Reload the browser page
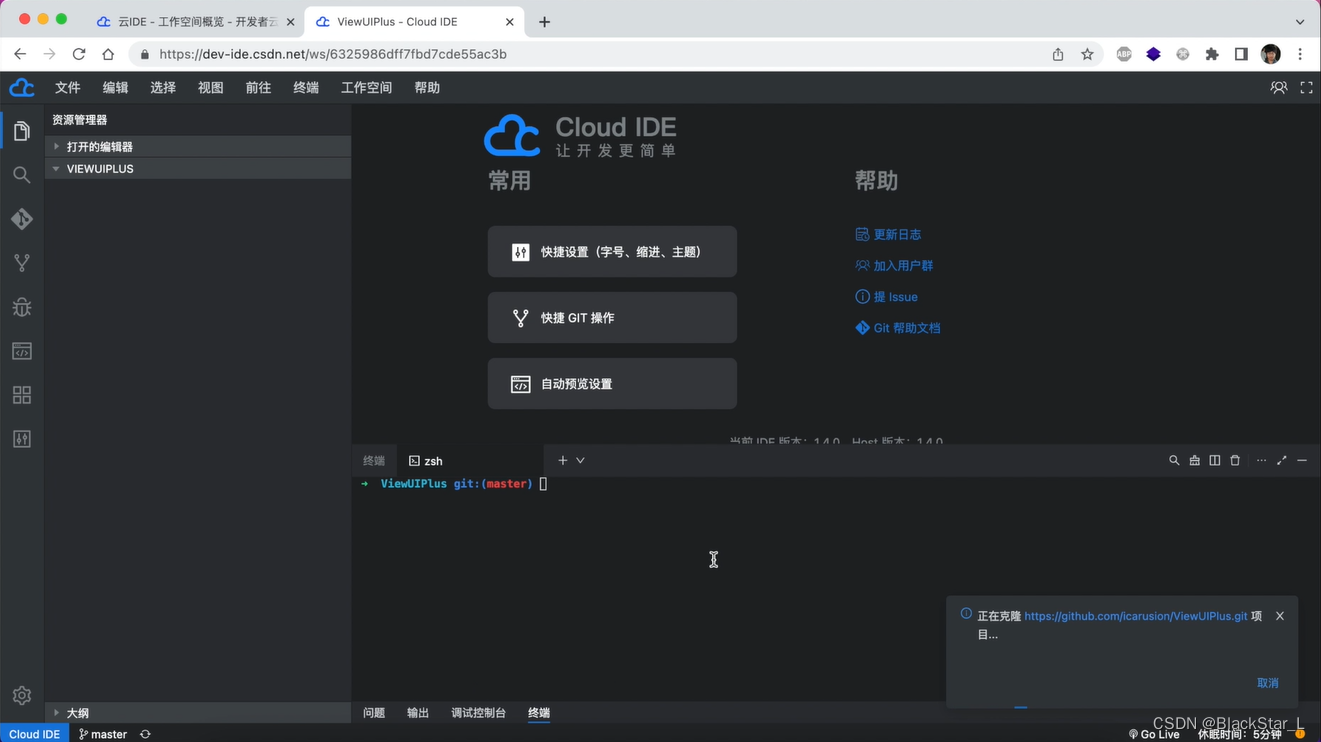1321x742 pixels. [79, 54]
